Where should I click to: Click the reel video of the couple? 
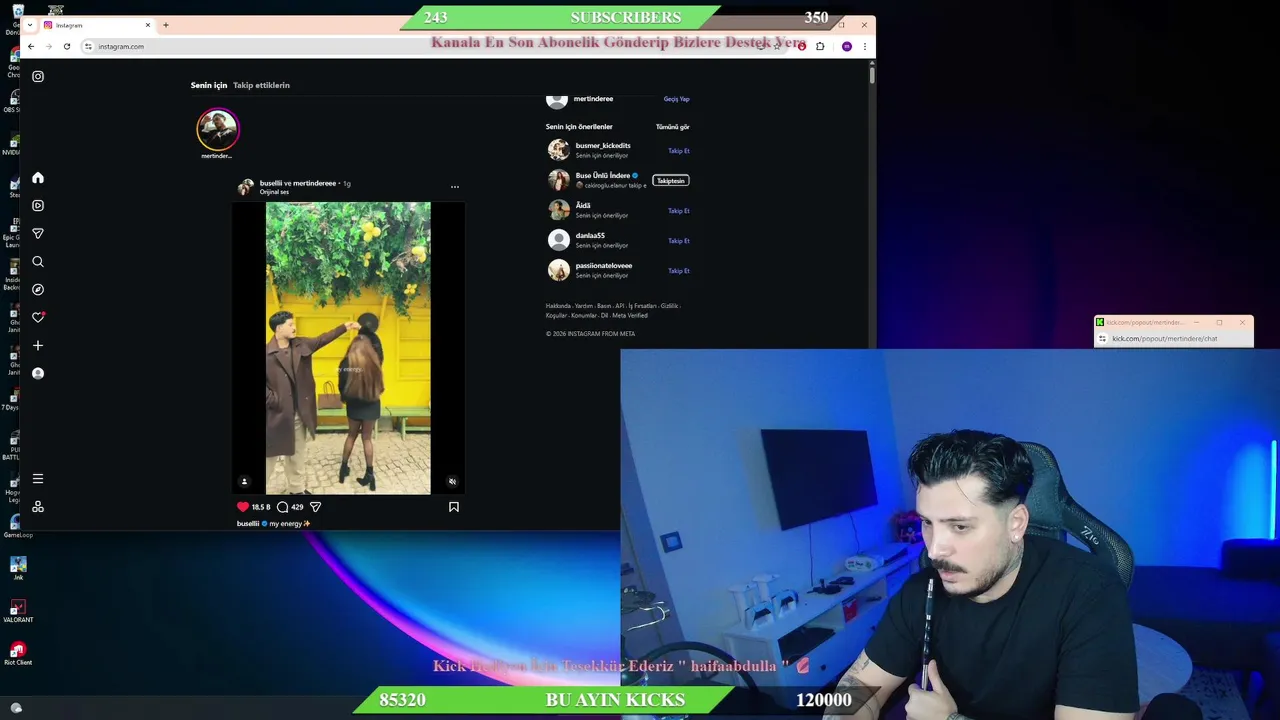pos(348,348)
